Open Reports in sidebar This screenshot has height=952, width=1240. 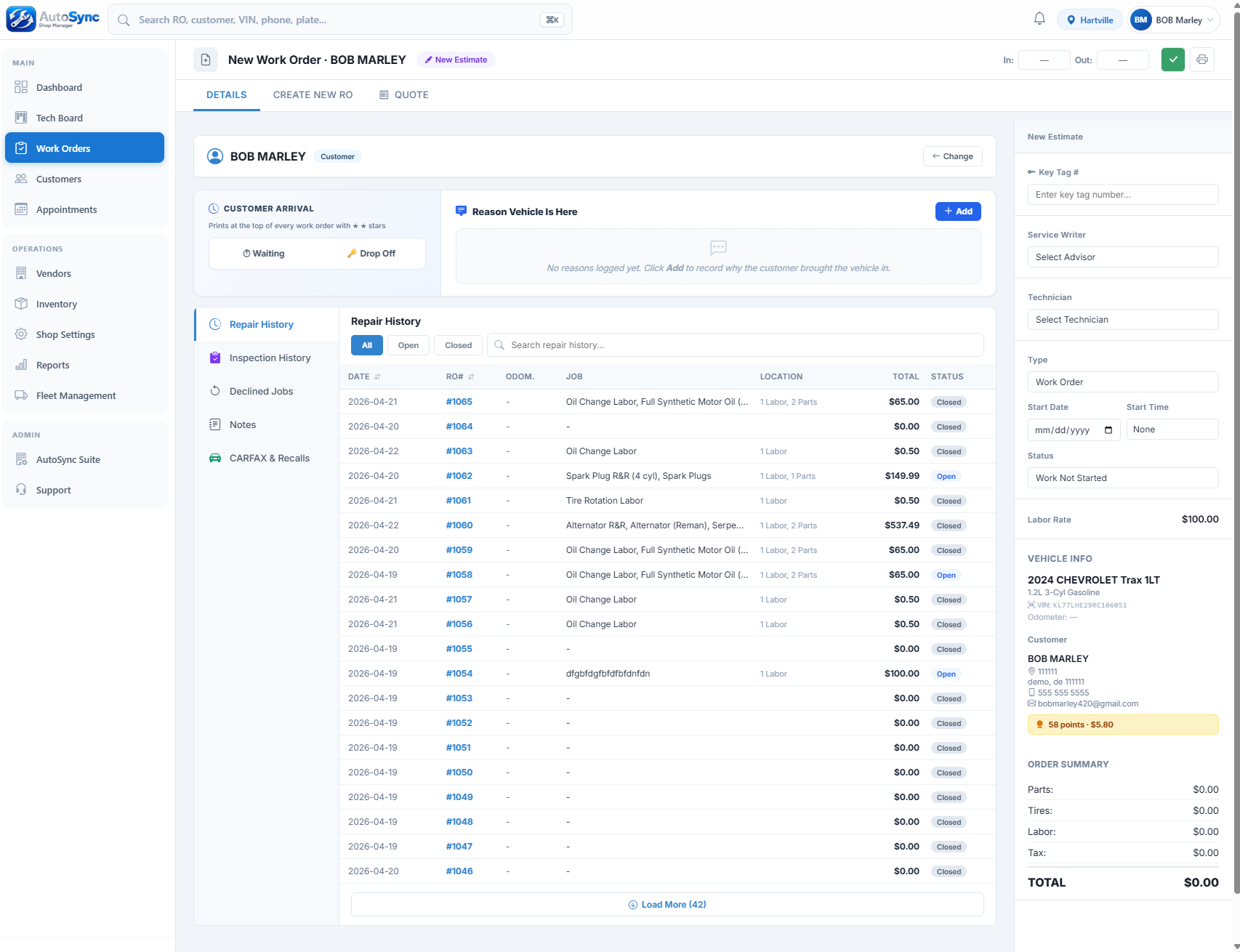coord(84,365)
